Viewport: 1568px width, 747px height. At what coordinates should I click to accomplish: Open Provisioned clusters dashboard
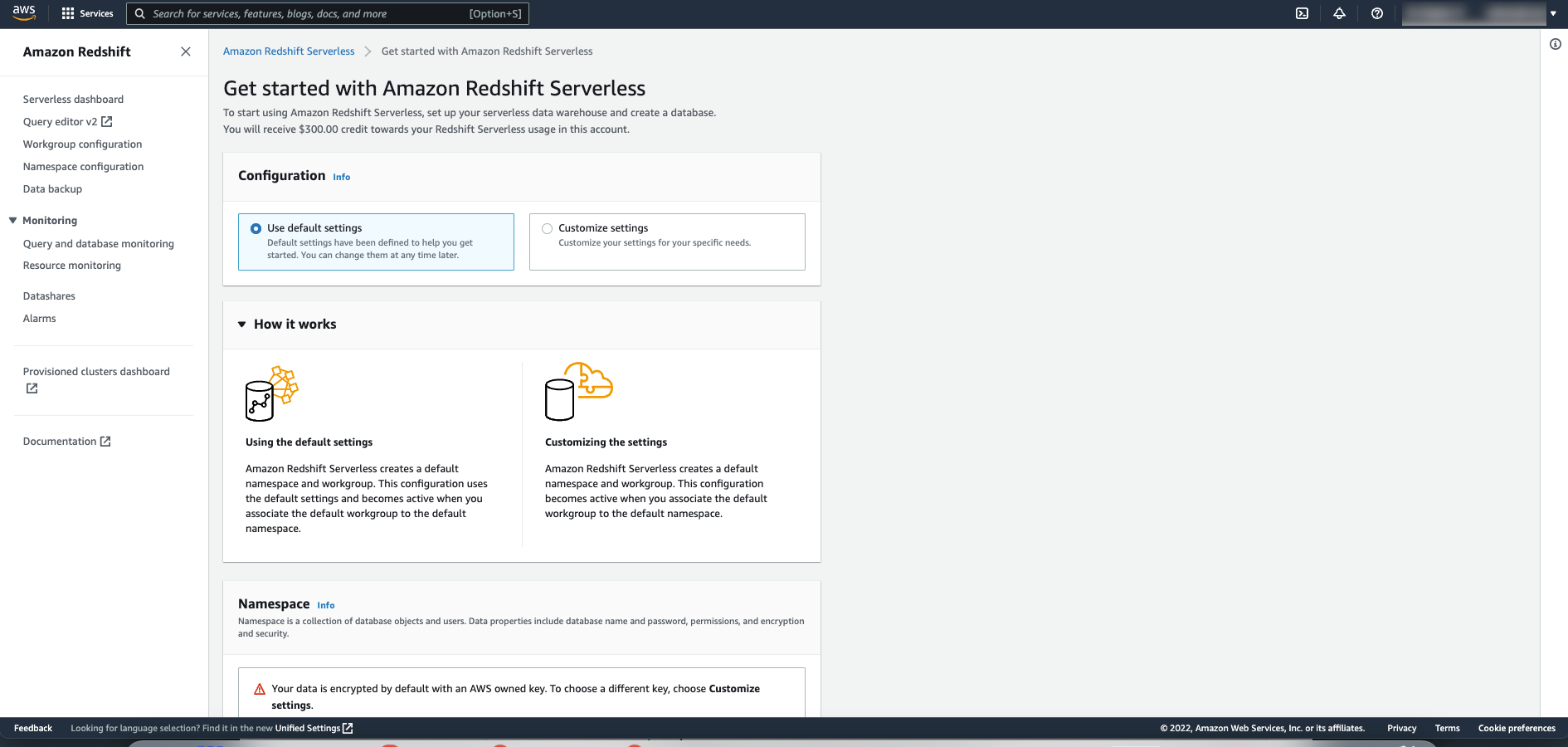tap(96, 371)
